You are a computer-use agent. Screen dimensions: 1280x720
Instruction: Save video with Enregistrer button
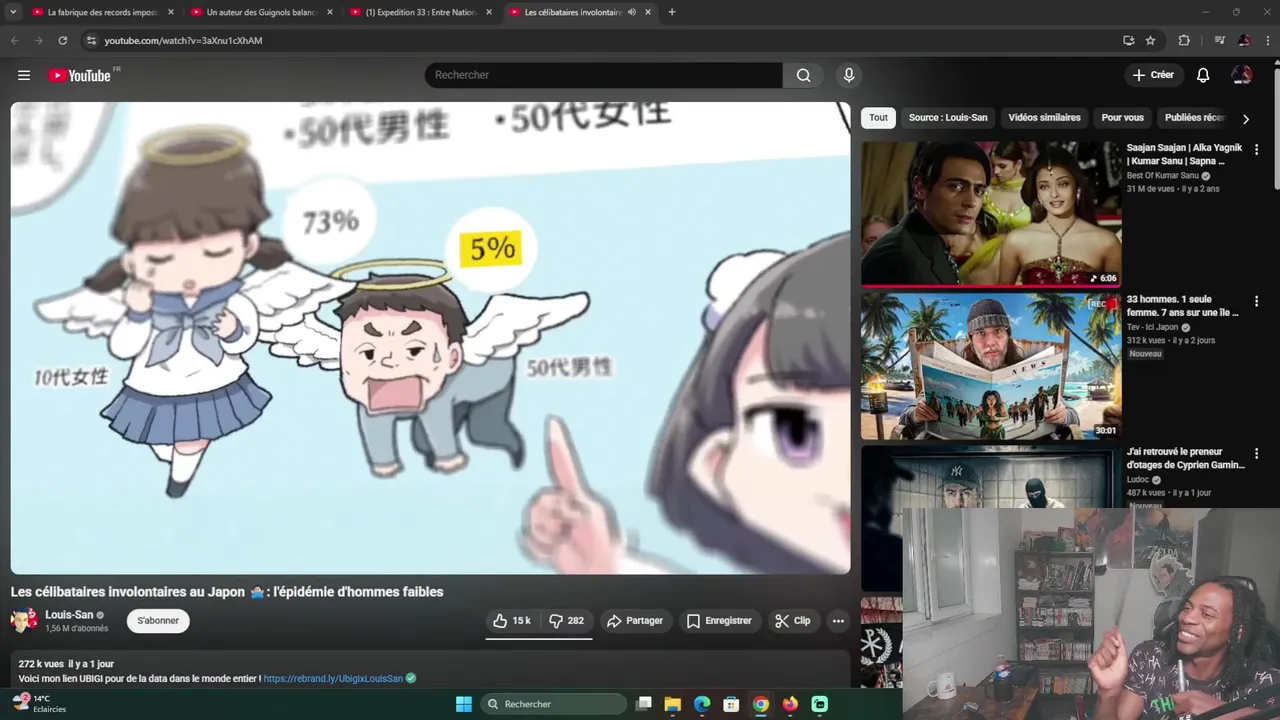pyautogui.click(x=718, y=621)
